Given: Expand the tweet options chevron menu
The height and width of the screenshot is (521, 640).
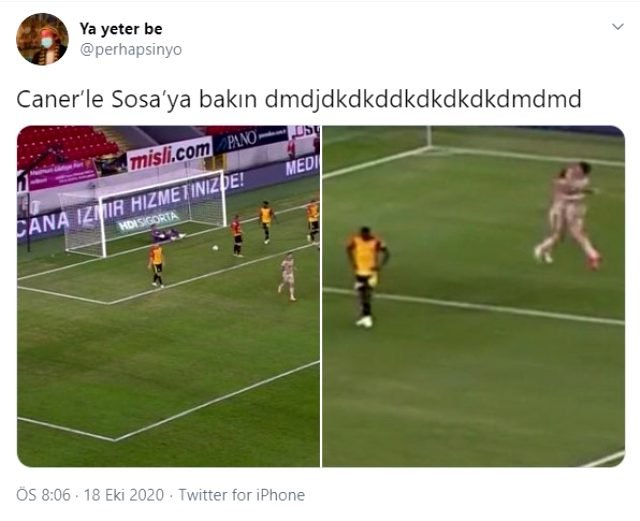Looking at the screenshot, I should point(618,27).
